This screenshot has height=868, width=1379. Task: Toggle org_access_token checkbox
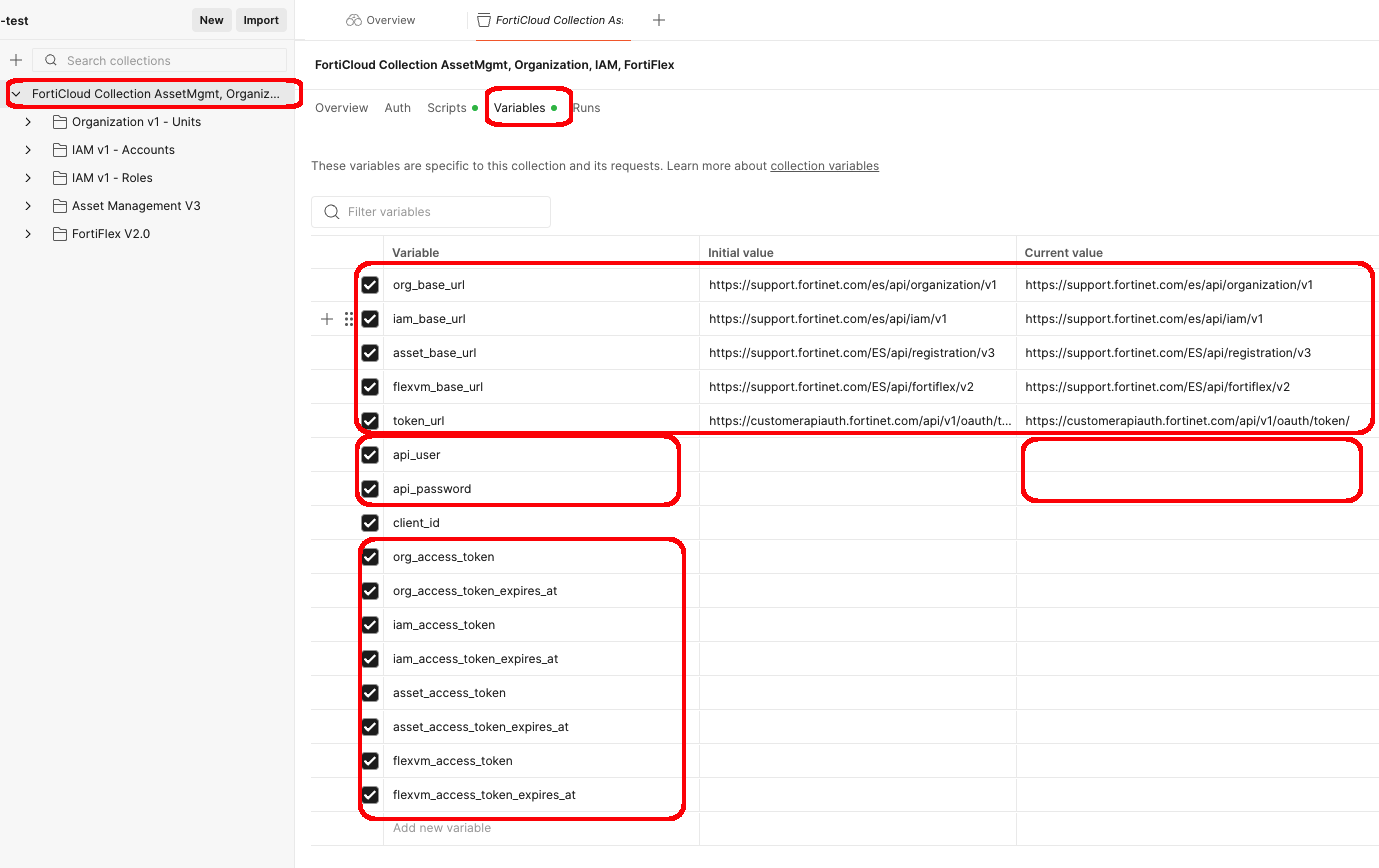click(370, 557)
